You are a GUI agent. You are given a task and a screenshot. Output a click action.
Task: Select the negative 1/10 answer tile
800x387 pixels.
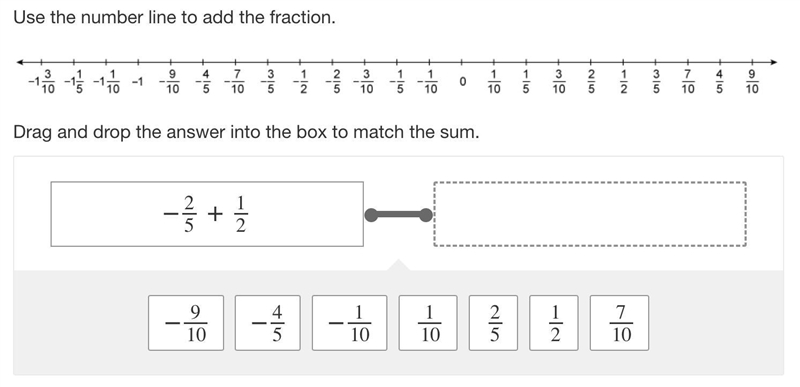coord(349,323)
